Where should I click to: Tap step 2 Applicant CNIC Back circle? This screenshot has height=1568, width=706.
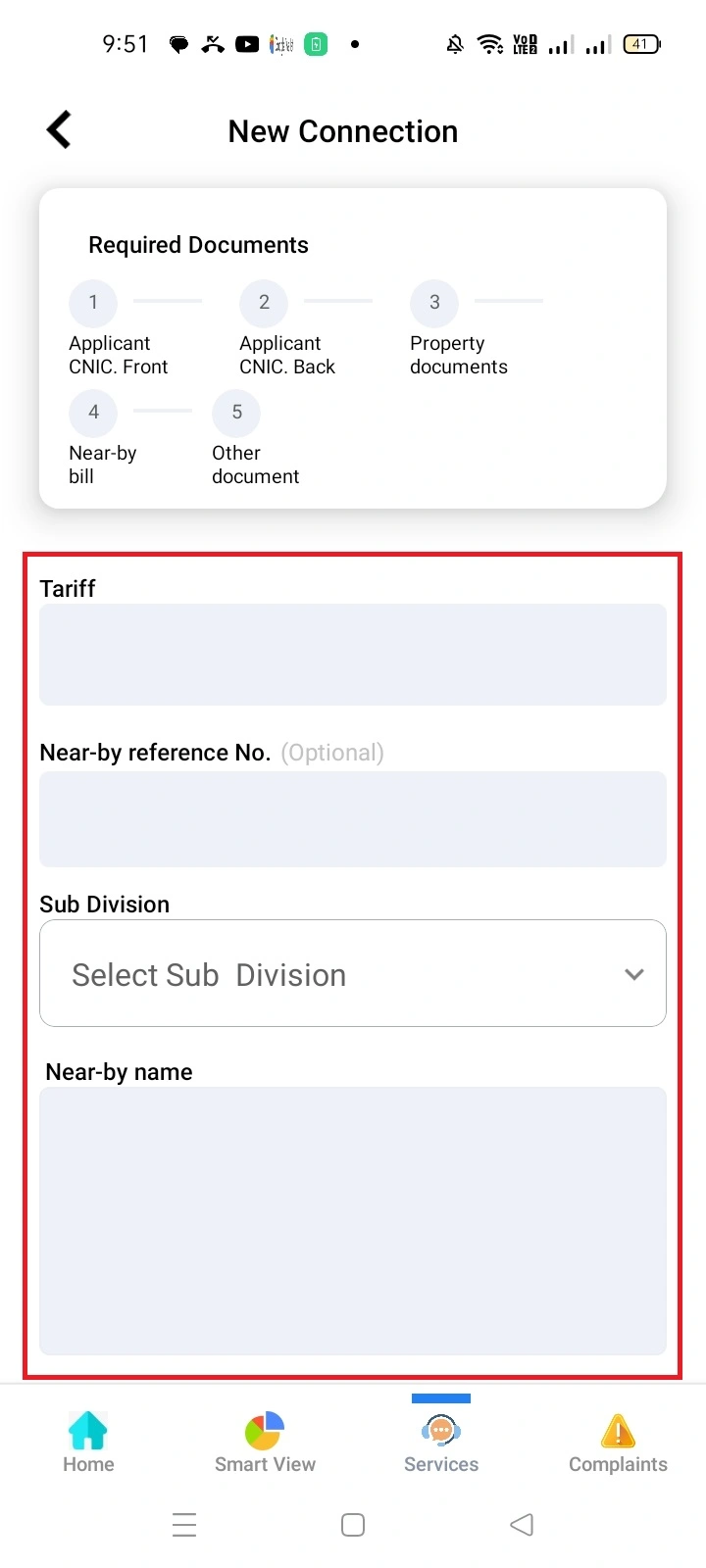[x=263, y=303]
